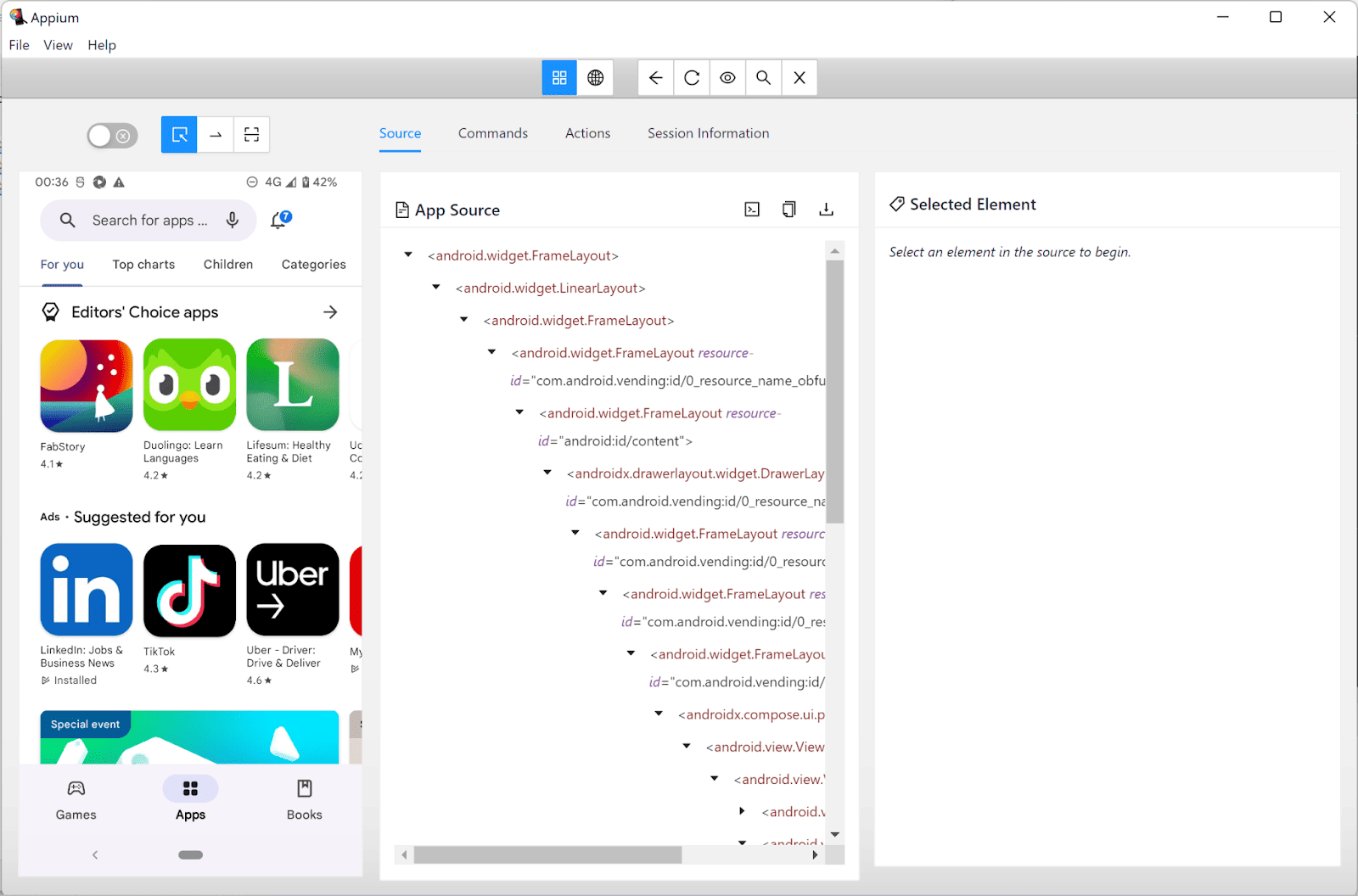Open the Commands tab
The width and height of the screenshot is (1358, 896).
[492, 133]
